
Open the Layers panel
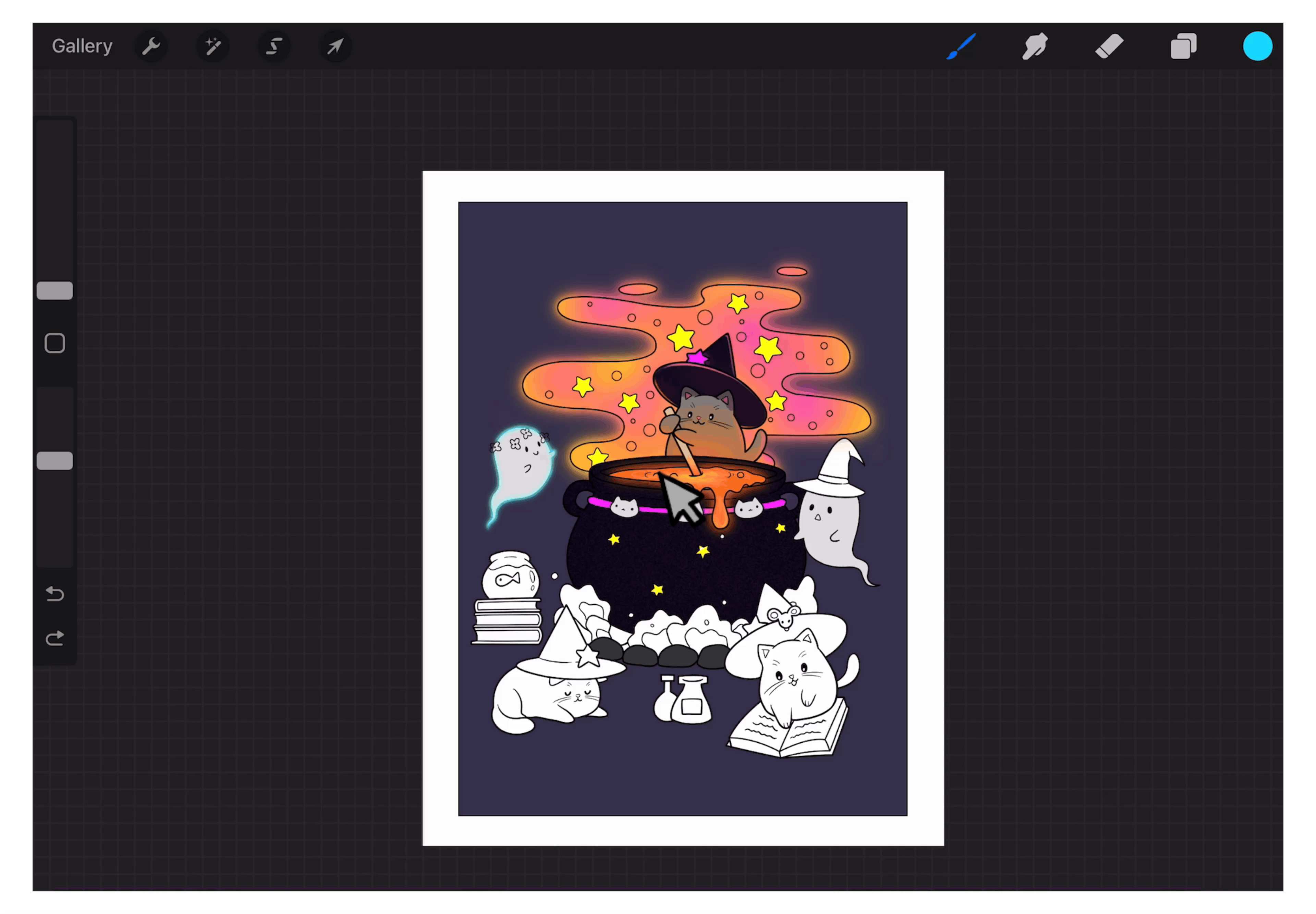click(1183, 46)
